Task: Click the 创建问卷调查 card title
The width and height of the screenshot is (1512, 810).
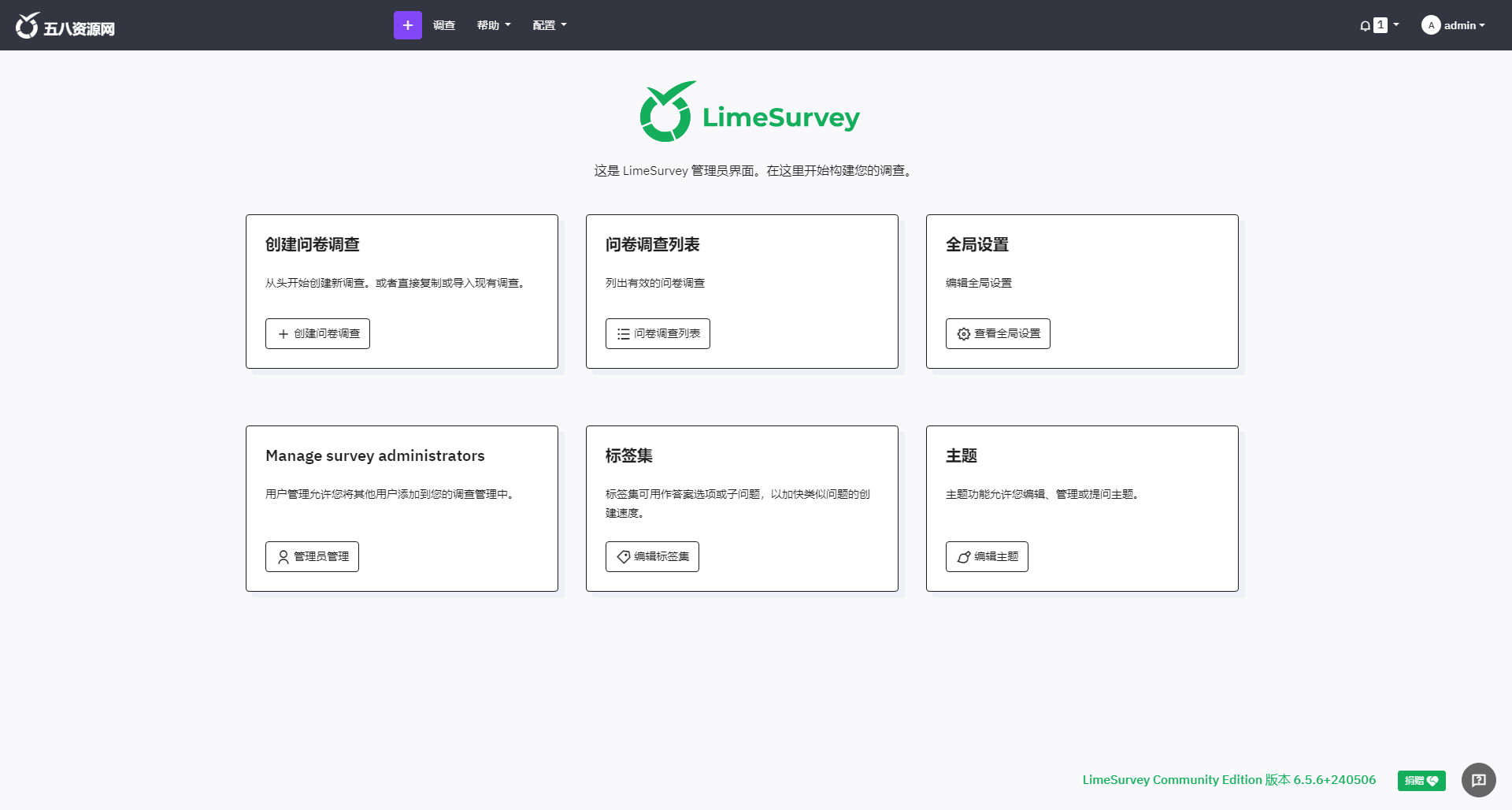Action: 313,244
